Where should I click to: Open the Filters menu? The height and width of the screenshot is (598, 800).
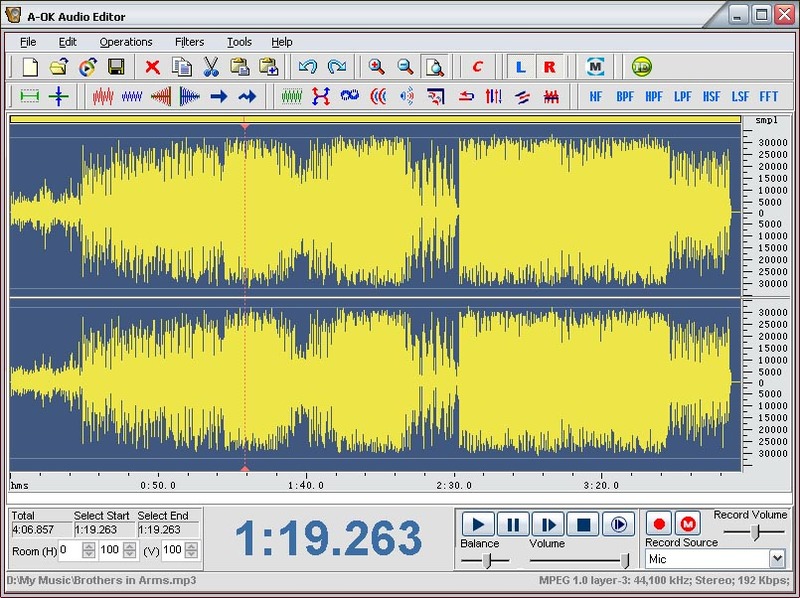point(189,42)
